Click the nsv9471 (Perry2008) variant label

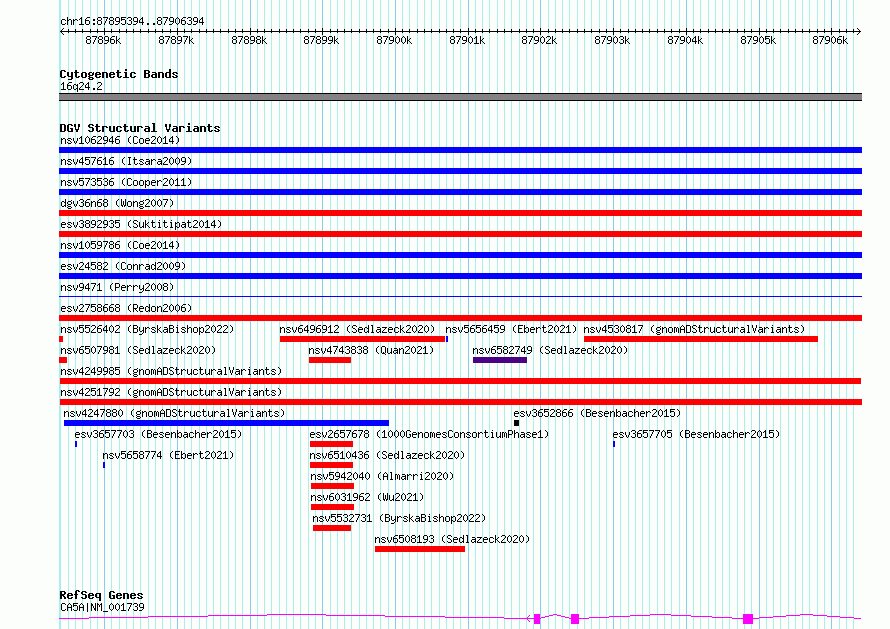(117, 287)
